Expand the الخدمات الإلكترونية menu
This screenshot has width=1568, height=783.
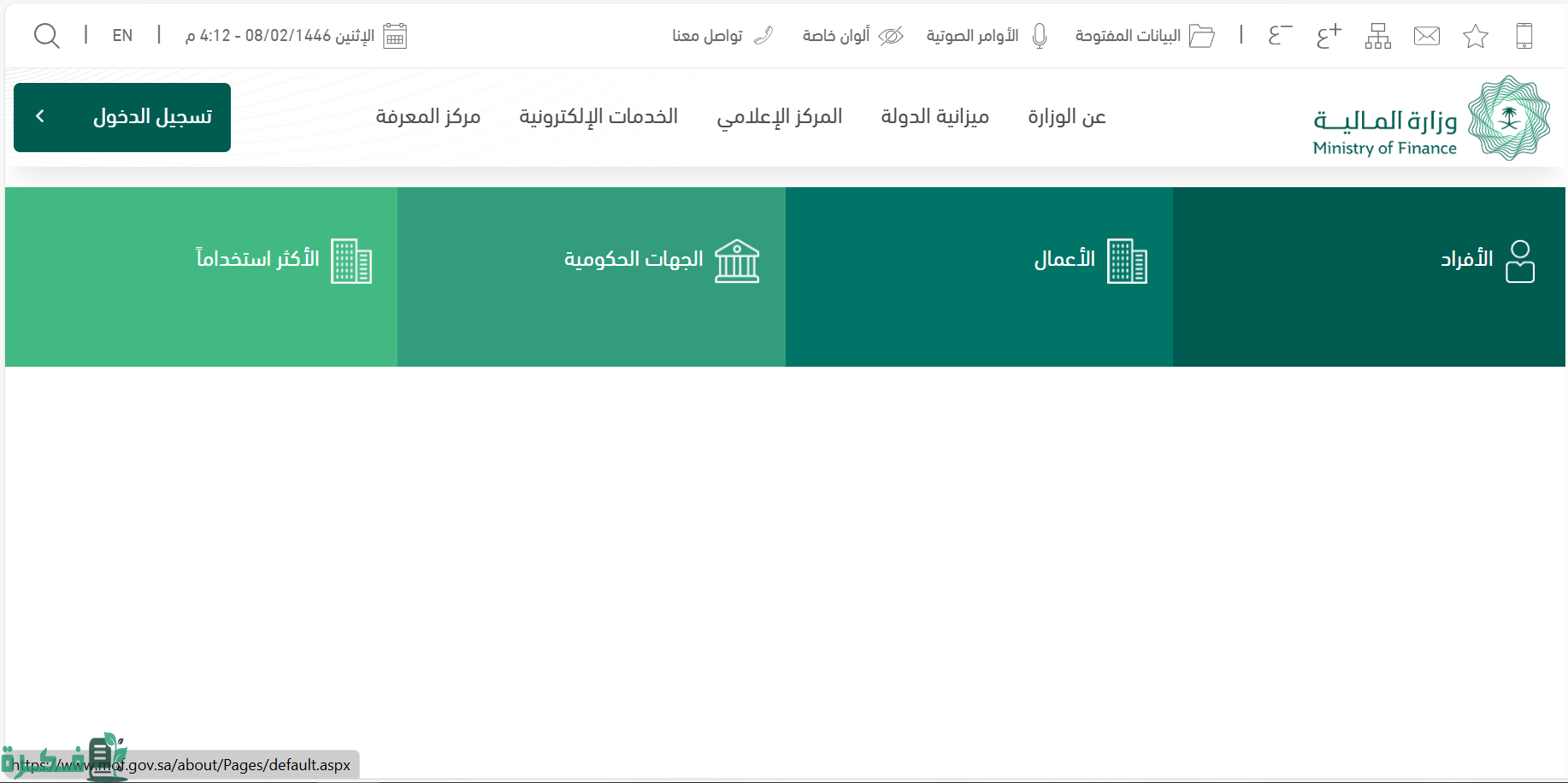(598, 116)
